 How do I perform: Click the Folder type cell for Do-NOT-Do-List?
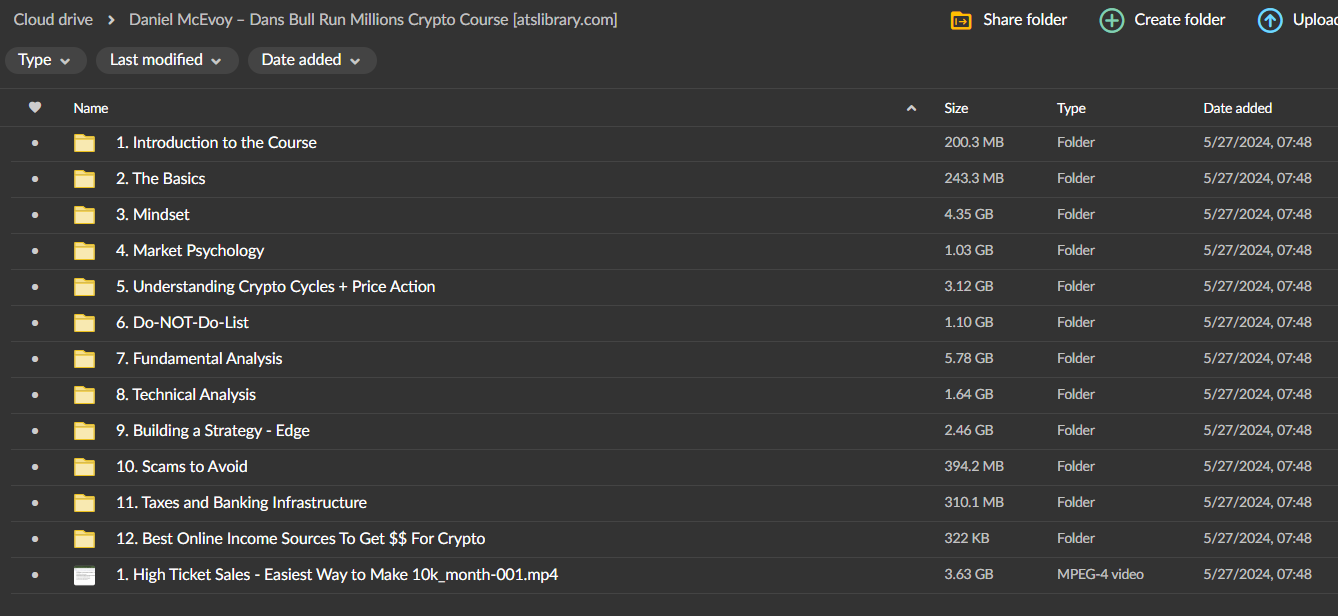click(1076, 323)
